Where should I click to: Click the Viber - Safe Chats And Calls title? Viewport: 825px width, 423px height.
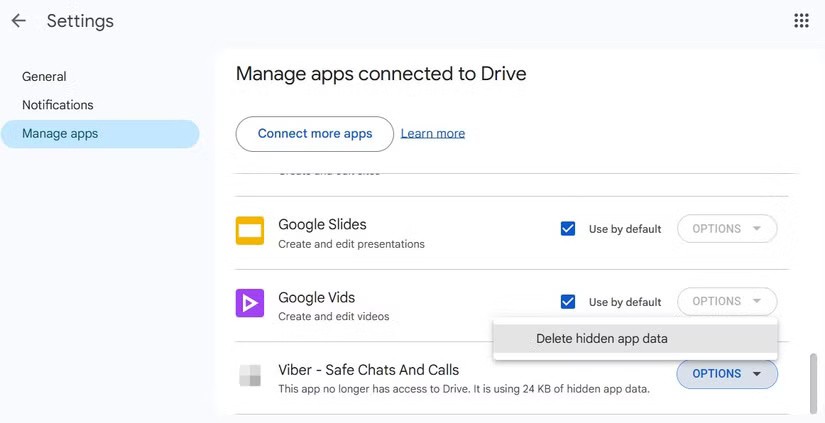pyautogui.click(x=368, y=370)
